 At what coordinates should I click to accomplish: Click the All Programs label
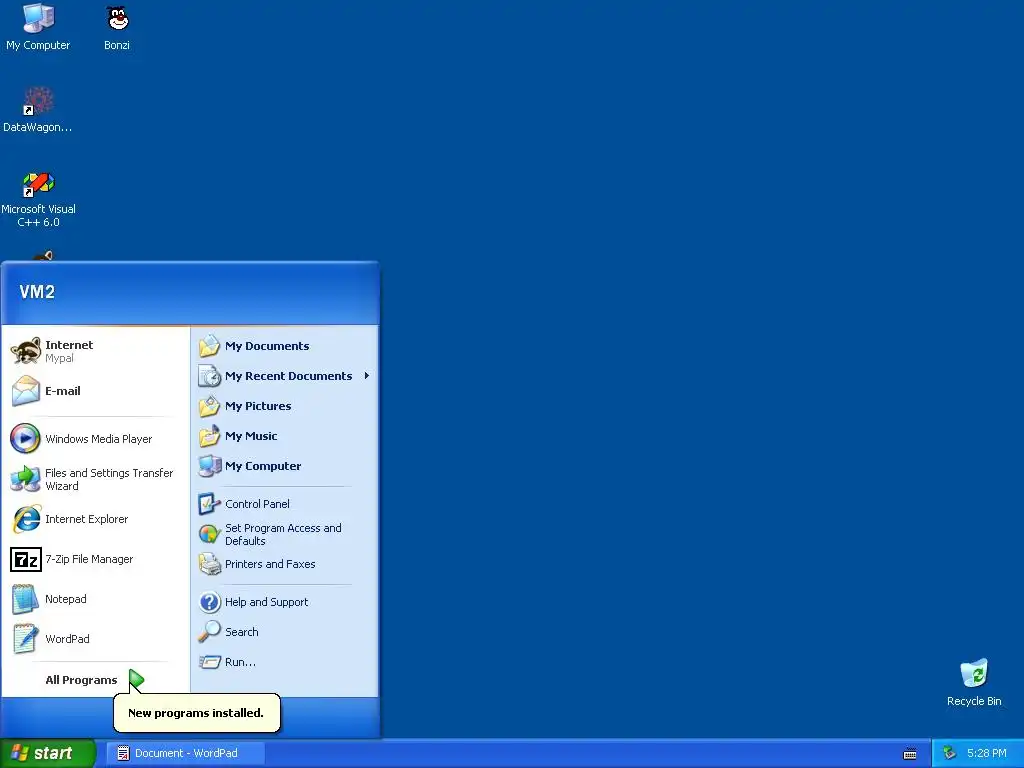[81, 680]
